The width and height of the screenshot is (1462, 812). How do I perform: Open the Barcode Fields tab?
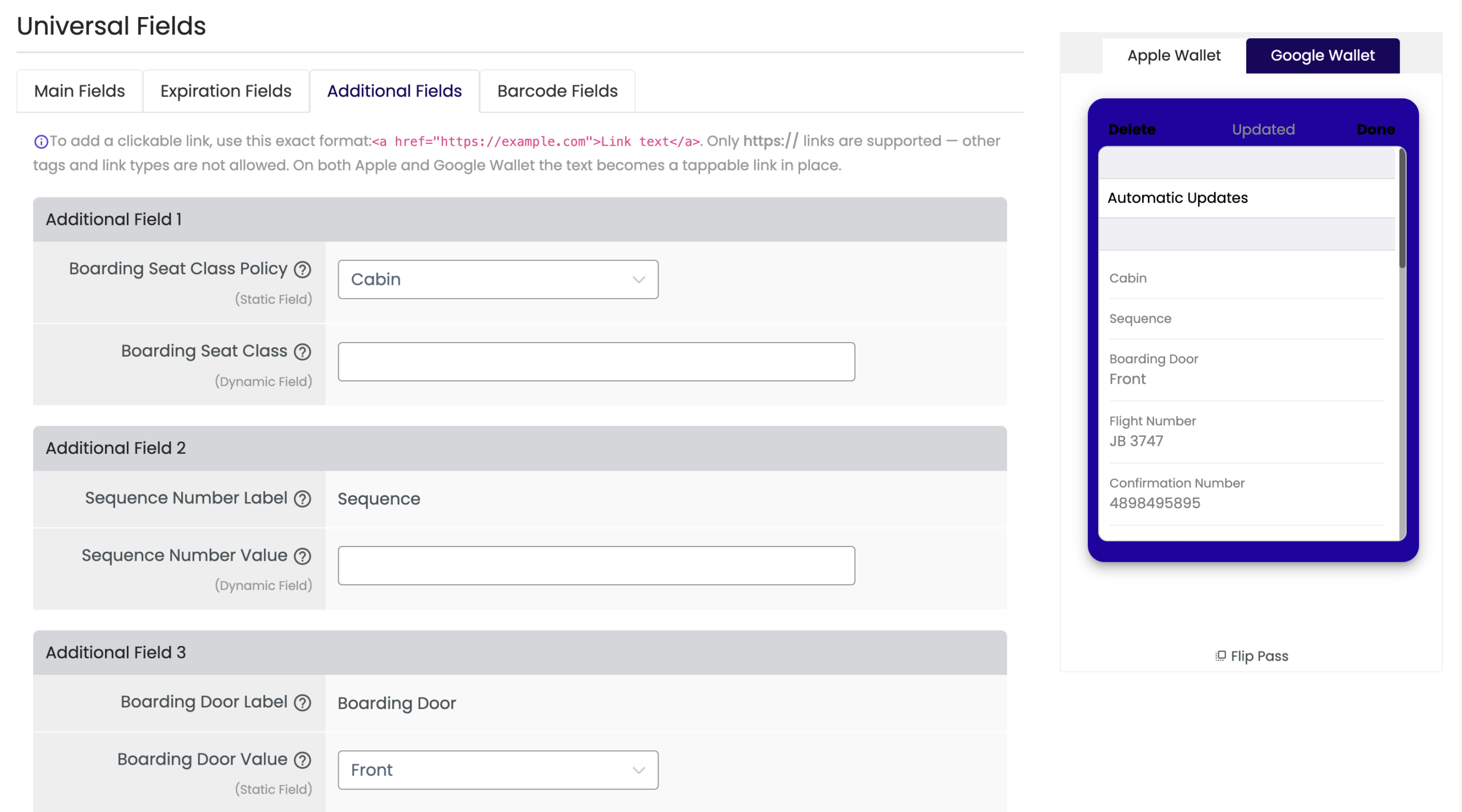tap(557, 91)
